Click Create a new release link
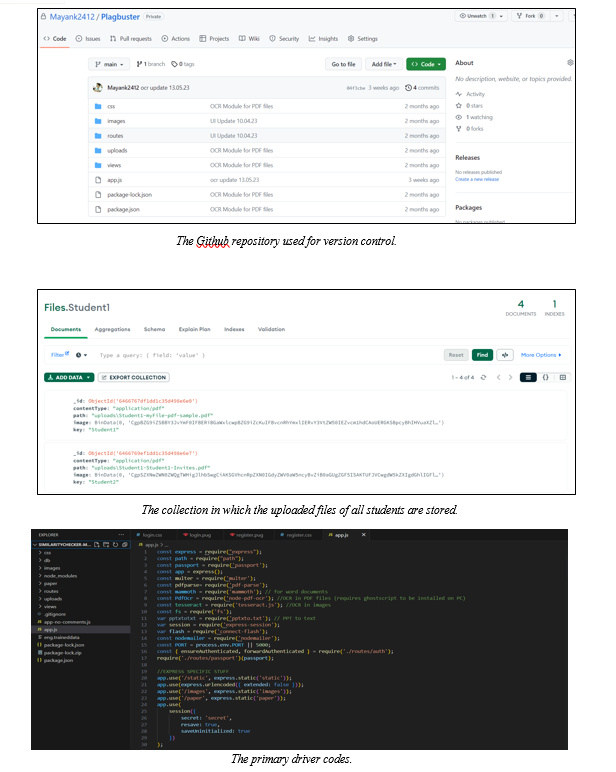Screen dimensions: 616x772 coord(477,179)
